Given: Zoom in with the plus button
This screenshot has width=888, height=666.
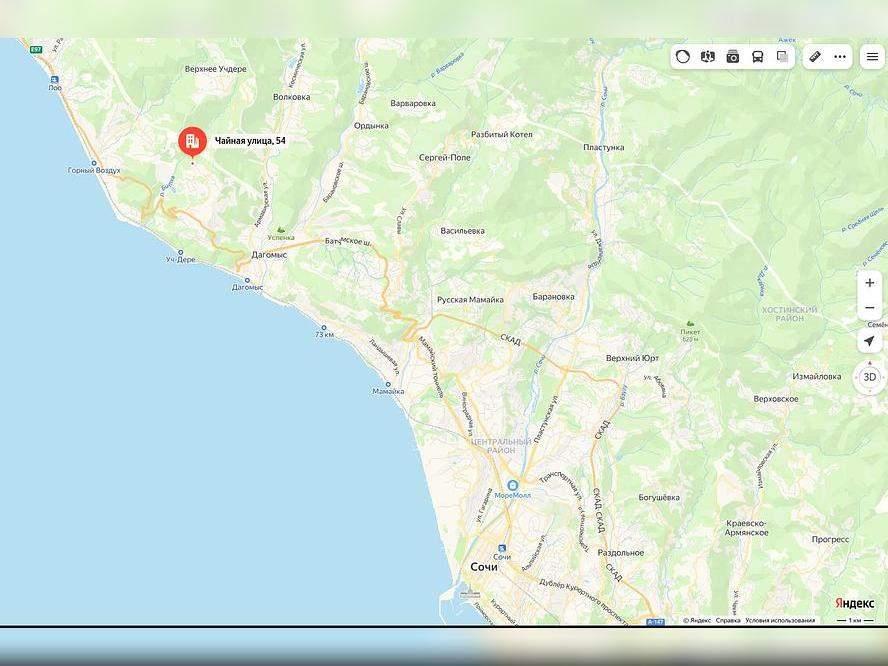Looking at the screenshot, I should coord(869,283).
